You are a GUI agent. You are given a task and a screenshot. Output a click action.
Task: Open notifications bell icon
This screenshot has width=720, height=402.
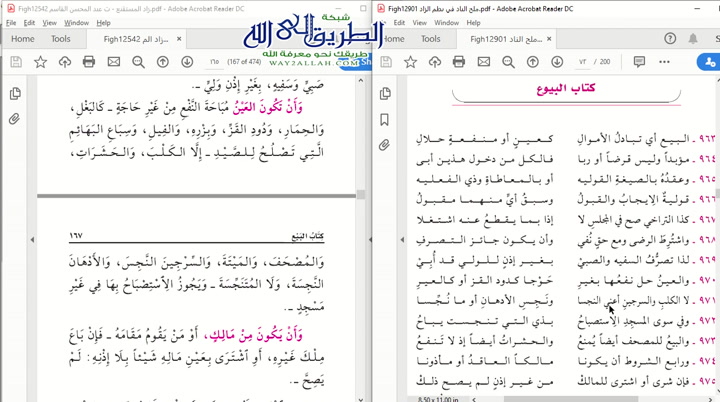point(693,39)
